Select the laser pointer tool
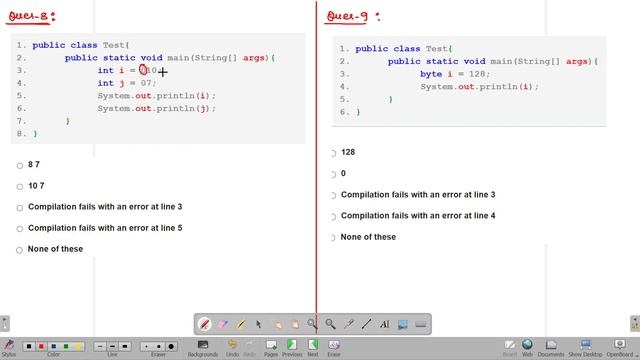This screenshot has width=640, height=360. tap(349, 324)
